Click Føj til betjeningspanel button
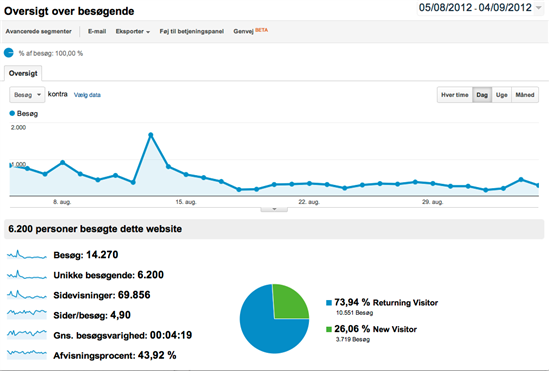This screenshot has height=371, width=549. pyautogui.click(x=192, y=32)
